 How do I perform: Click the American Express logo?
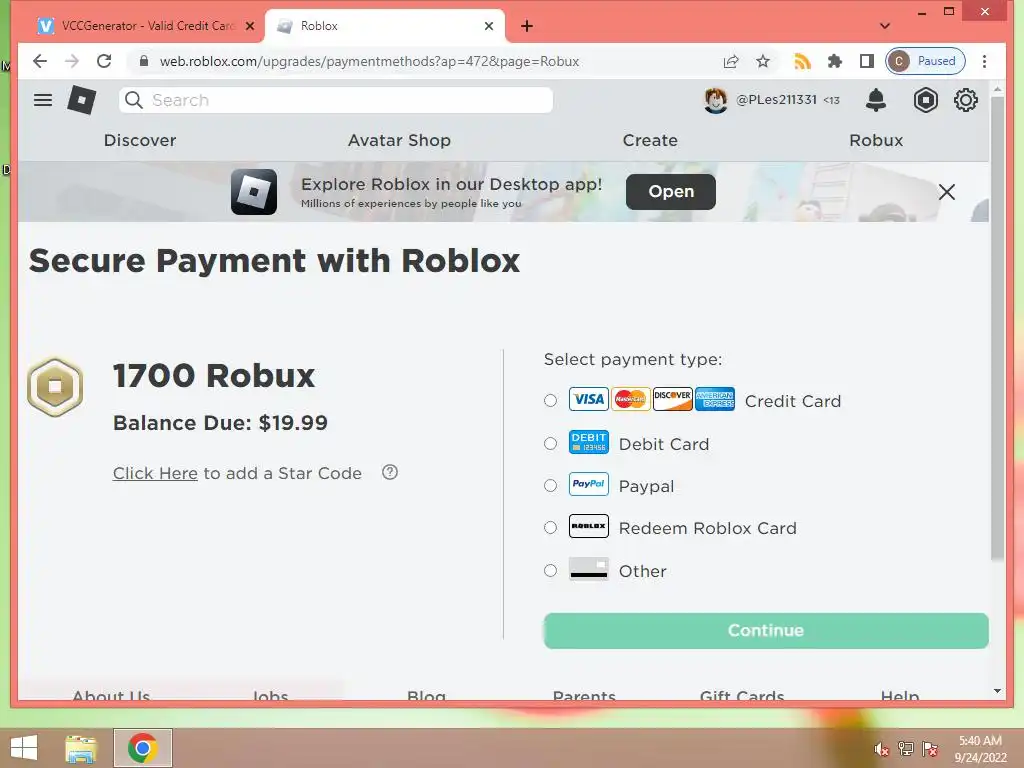[x=715, y=399]
